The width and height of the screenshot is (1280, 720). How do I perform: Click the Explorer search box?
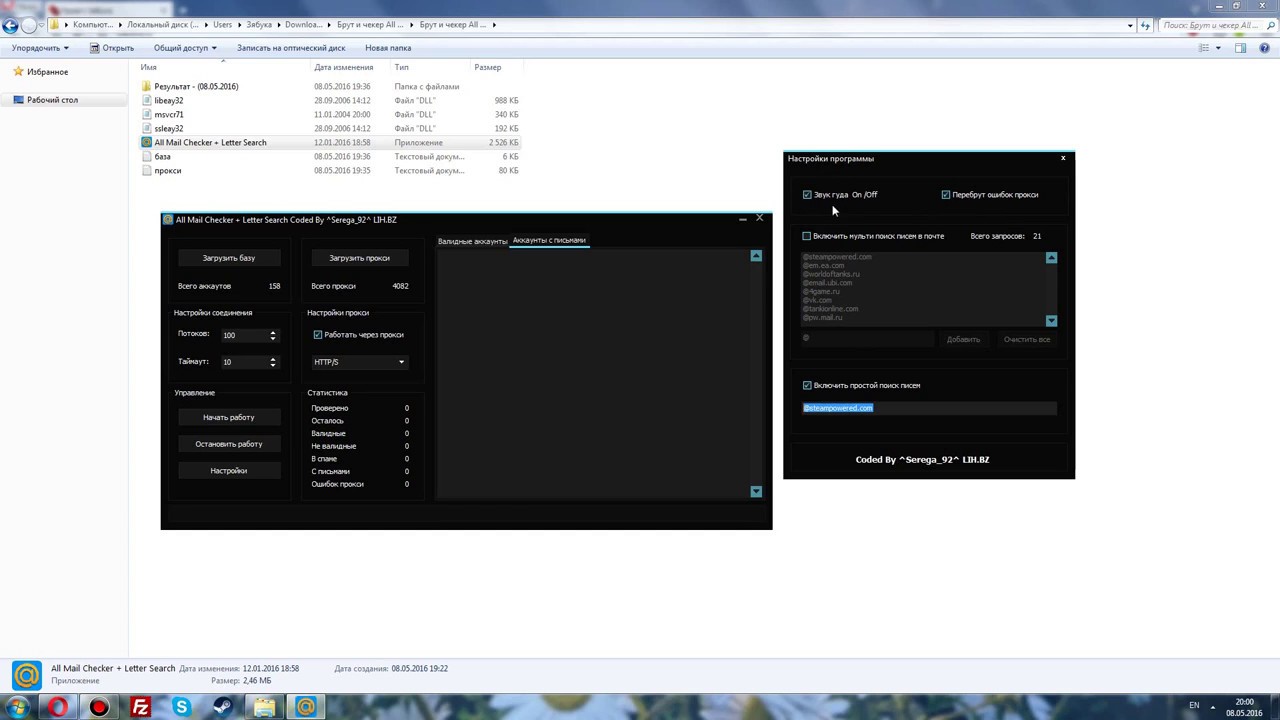(x=1215, y=25)
